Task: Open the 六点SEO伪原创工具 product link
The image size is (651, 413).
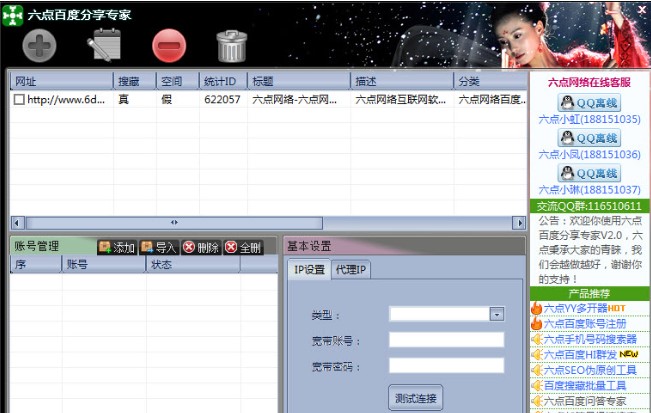Action: click(590, 370)
